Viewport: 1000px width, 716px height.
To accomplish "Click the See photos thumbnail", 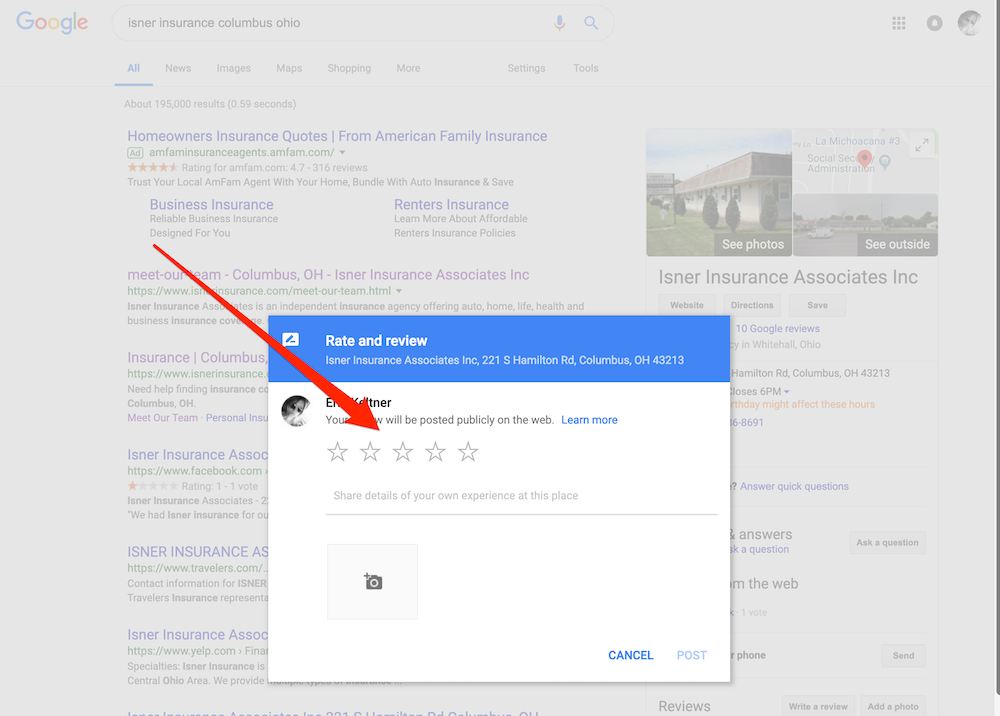I will [x=719, y=193].
